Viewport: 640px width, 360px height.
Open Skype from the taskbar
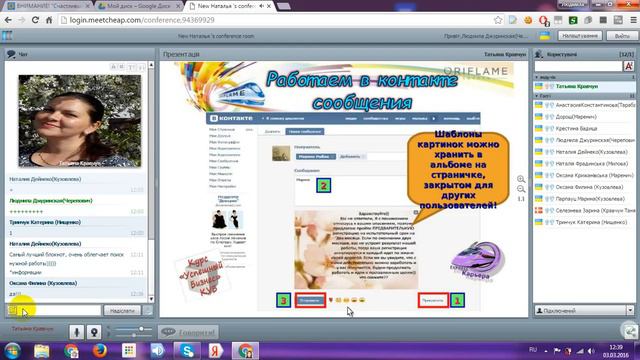[187, 351]
